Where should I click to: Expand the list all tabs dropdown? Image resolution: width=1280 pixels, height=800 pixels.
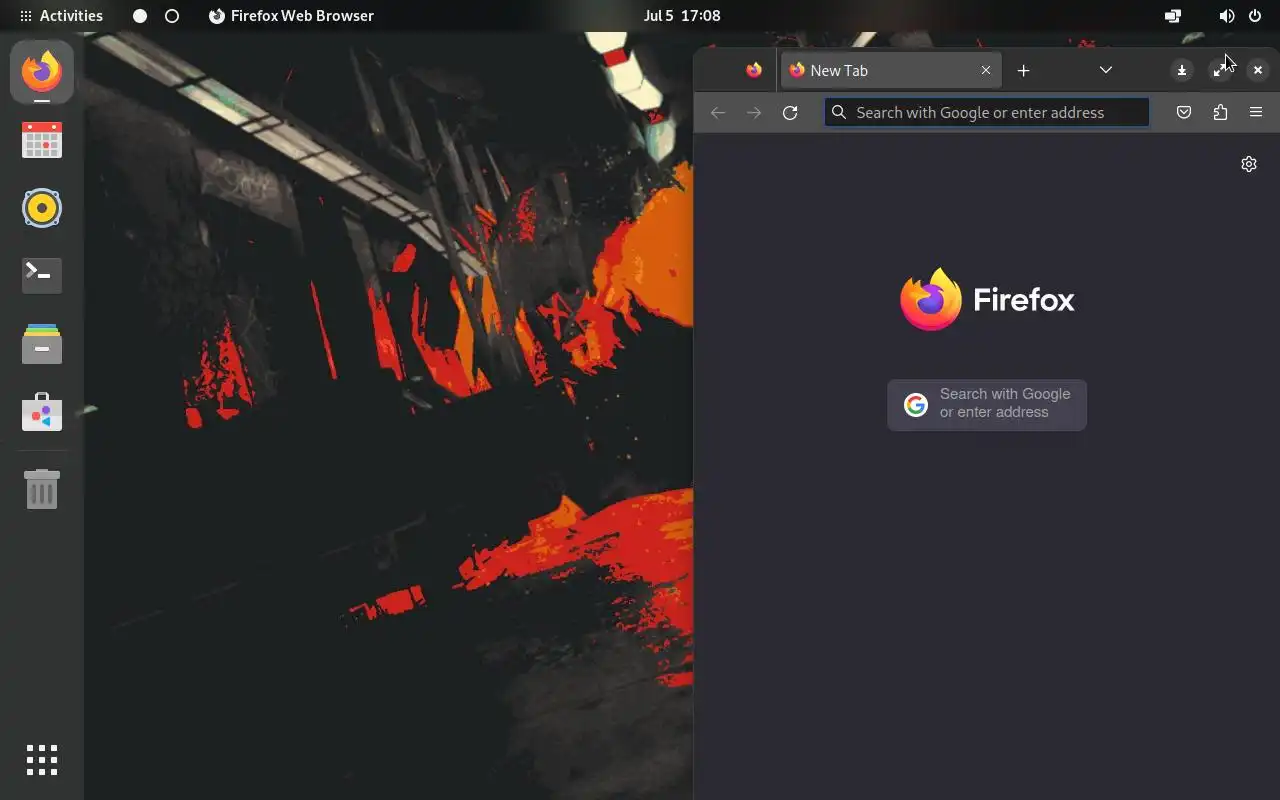click(x=1106, y=70)
